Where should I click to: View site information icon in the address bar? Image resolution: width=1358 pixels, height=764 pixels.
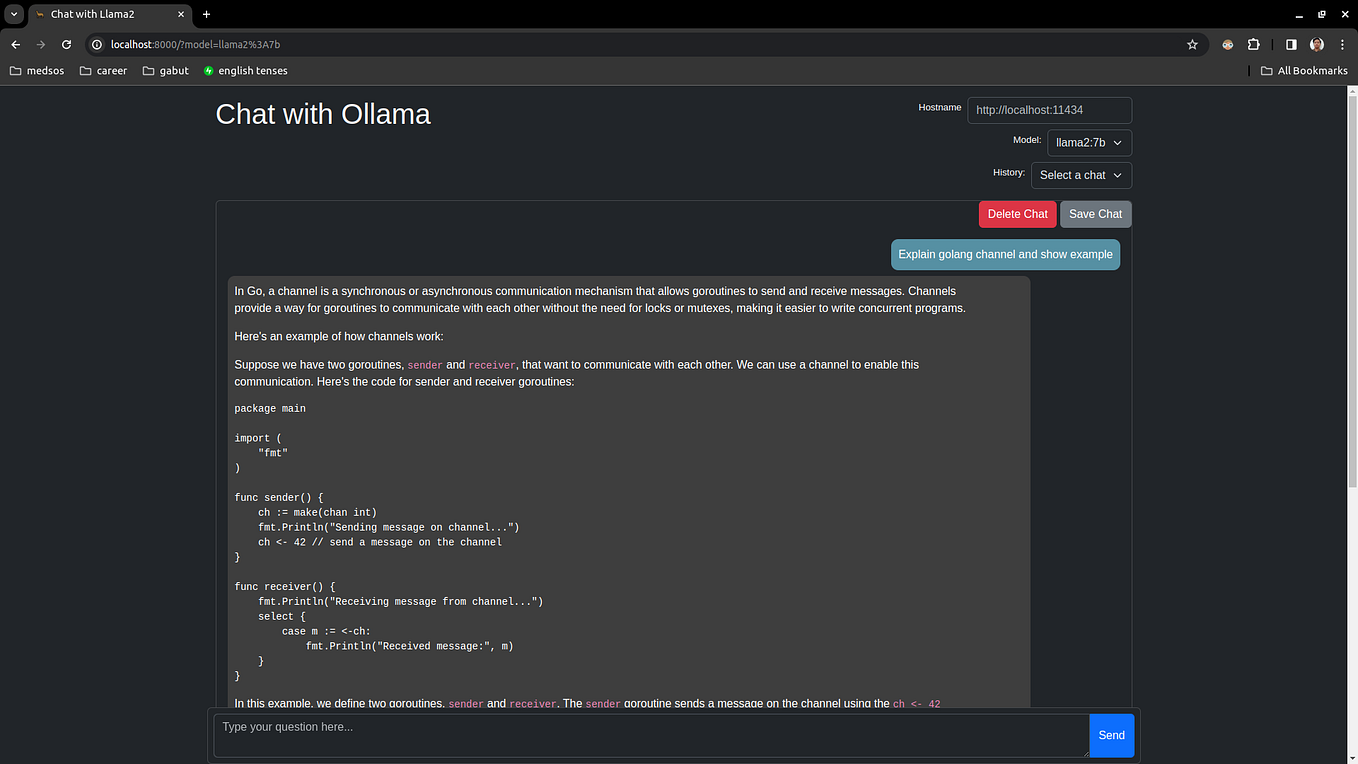click(x=95, y=44)
